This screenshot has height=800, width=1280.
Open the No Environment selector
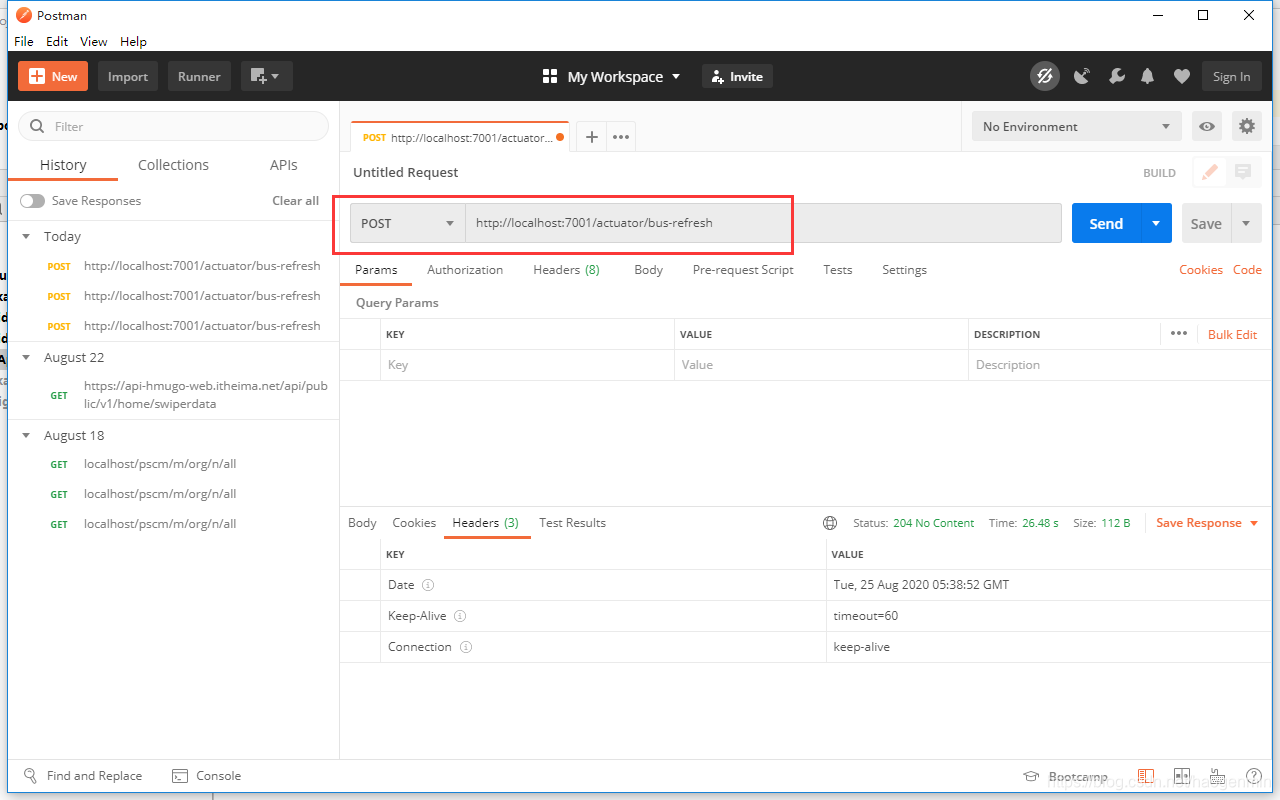click(x=1076, y=126)
